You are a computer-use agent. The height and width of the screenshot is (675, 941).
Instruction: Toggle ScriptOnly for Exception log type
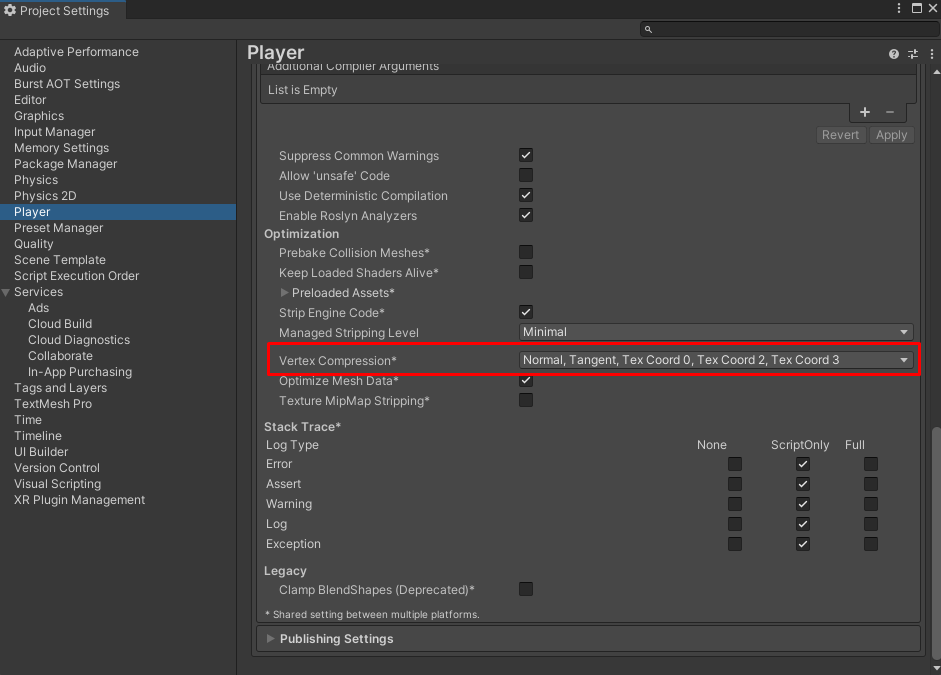point(802,544)
